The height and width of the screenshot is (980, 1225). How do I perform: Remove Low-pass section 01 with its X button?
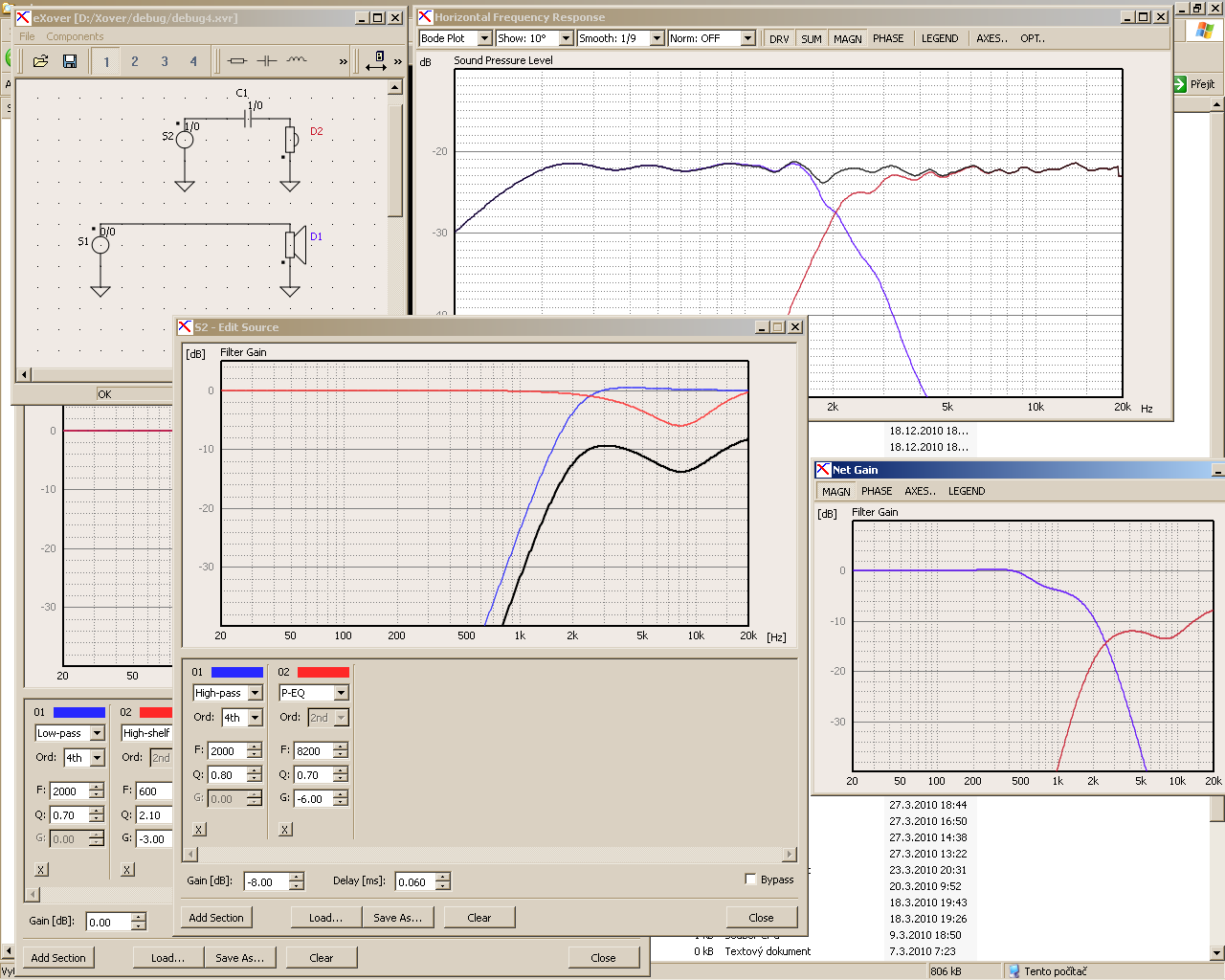tap(41, 870)
